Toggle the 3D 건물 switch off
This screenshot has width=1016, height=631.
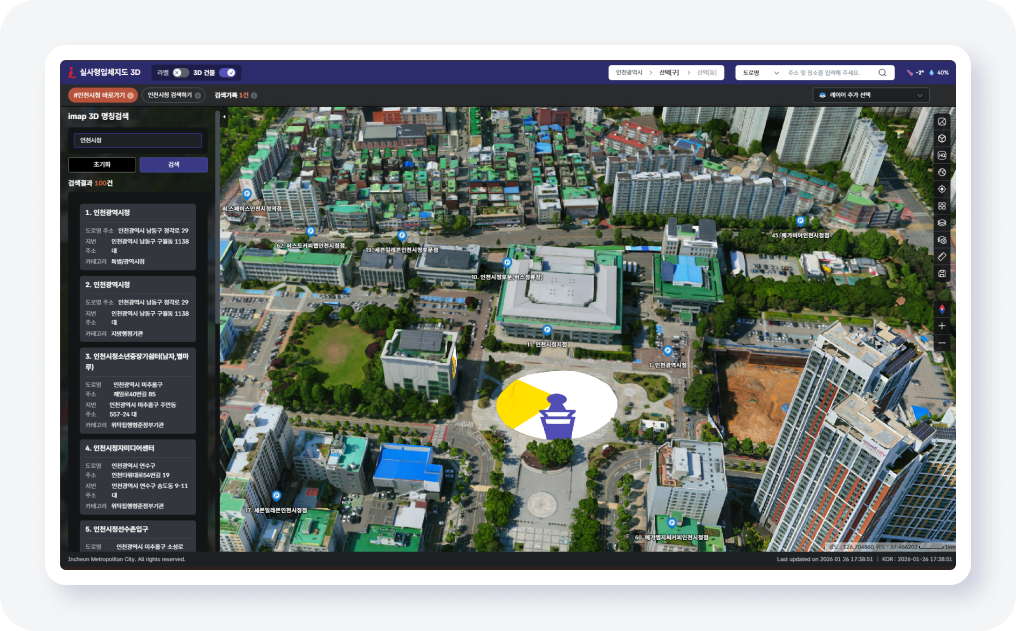[228, 73]
